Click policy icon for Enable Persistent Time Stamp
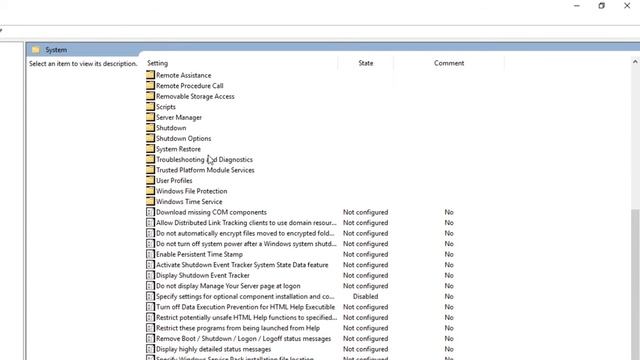The height and width of the screenshot is (360, 640). (x=150, y=254)
